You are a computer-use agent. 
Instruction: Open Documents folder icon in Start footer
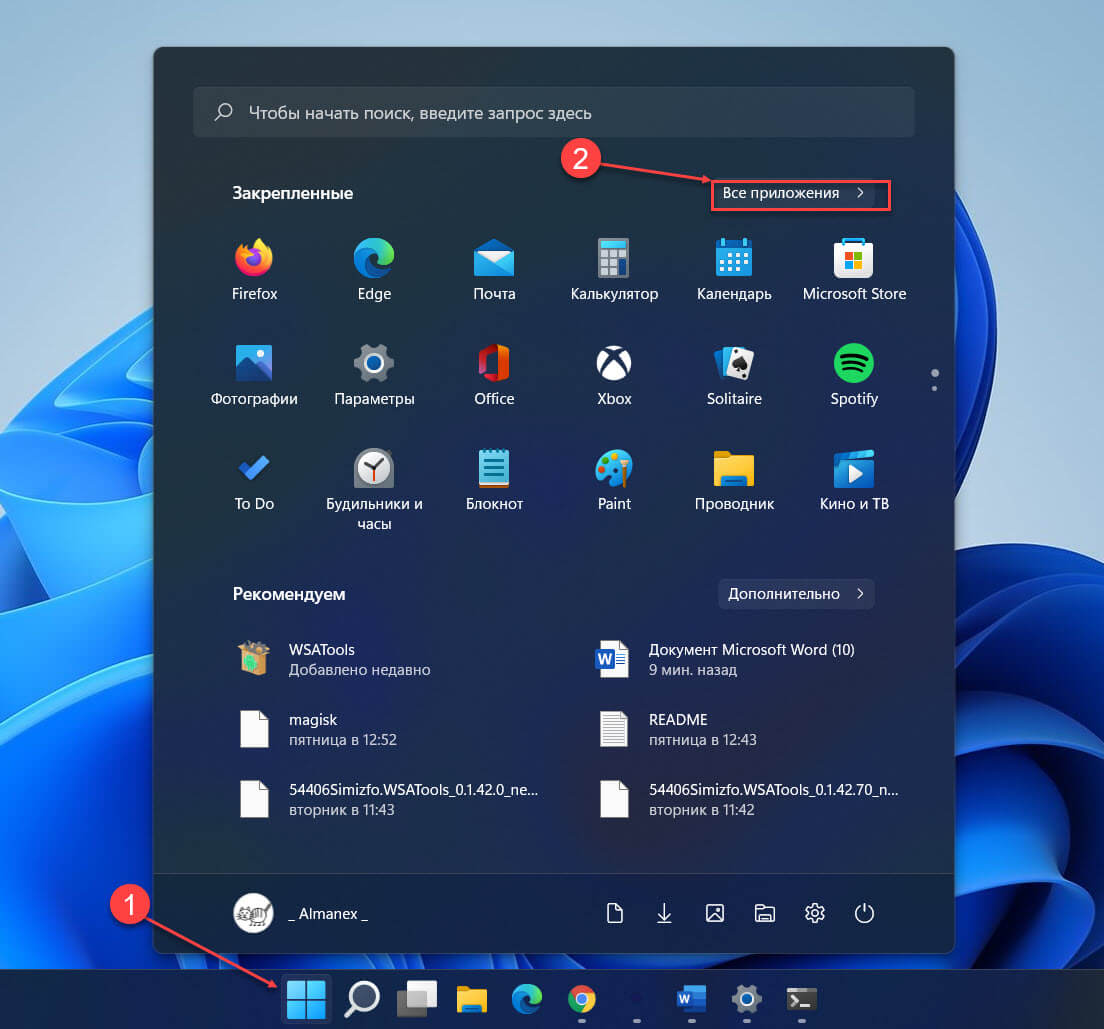coord(615,913)
